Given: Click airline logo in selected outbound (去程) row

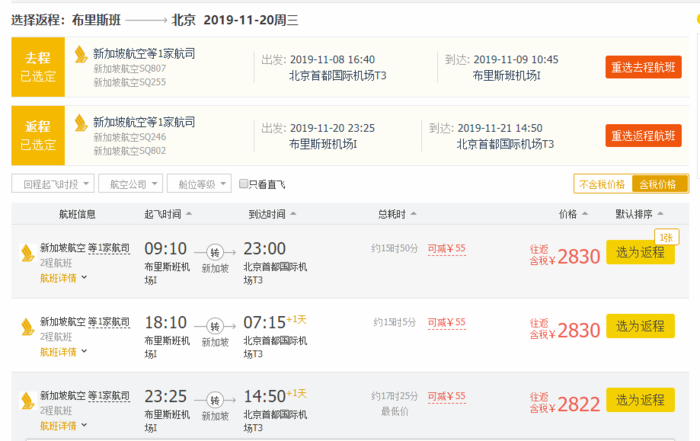Looking at the screenshot, I should tap(79, 53).
